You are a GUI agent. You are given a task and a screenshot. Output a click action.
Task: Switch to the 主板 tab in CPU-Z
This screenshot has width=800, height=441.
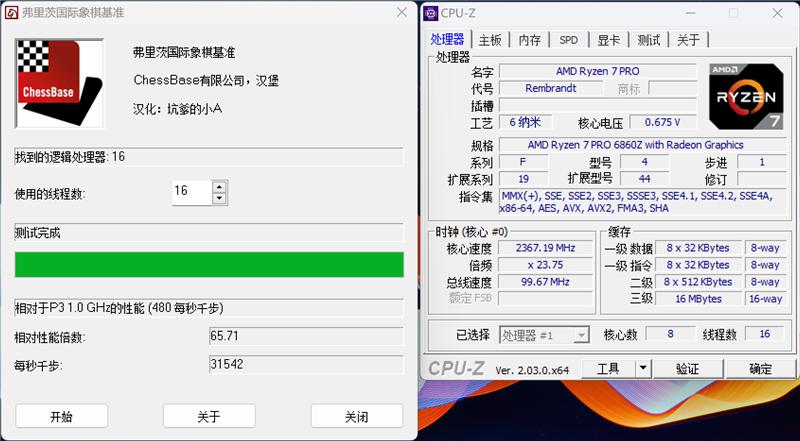point(490,40)
